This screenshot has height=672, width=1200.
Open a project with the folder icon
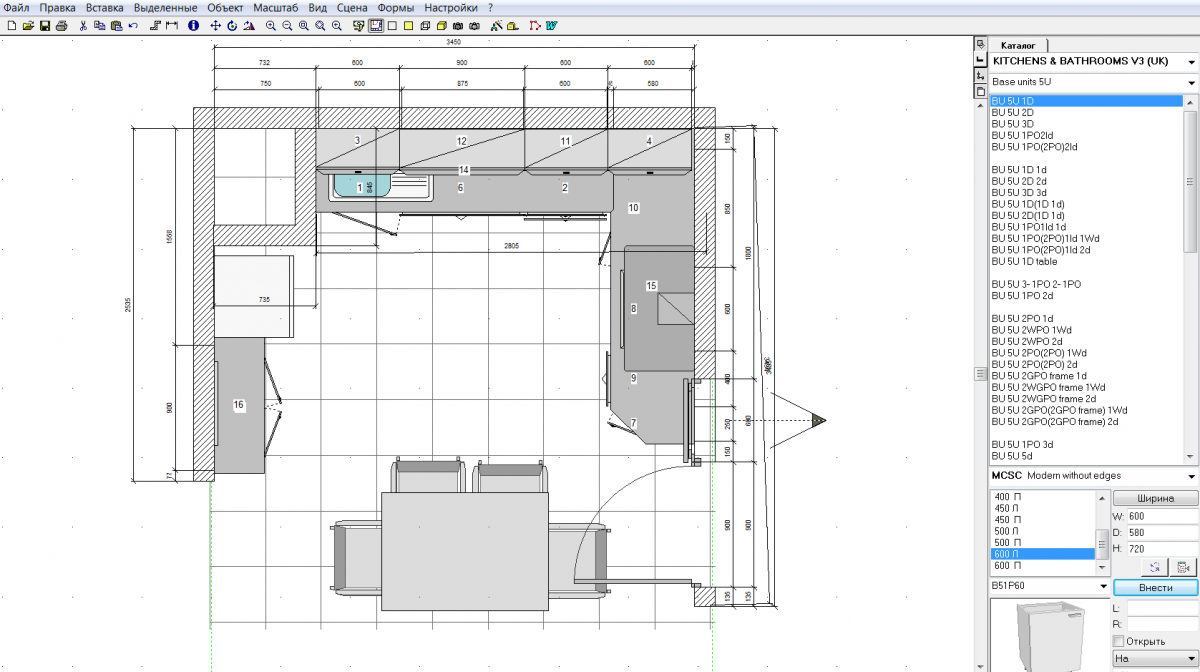28,25
